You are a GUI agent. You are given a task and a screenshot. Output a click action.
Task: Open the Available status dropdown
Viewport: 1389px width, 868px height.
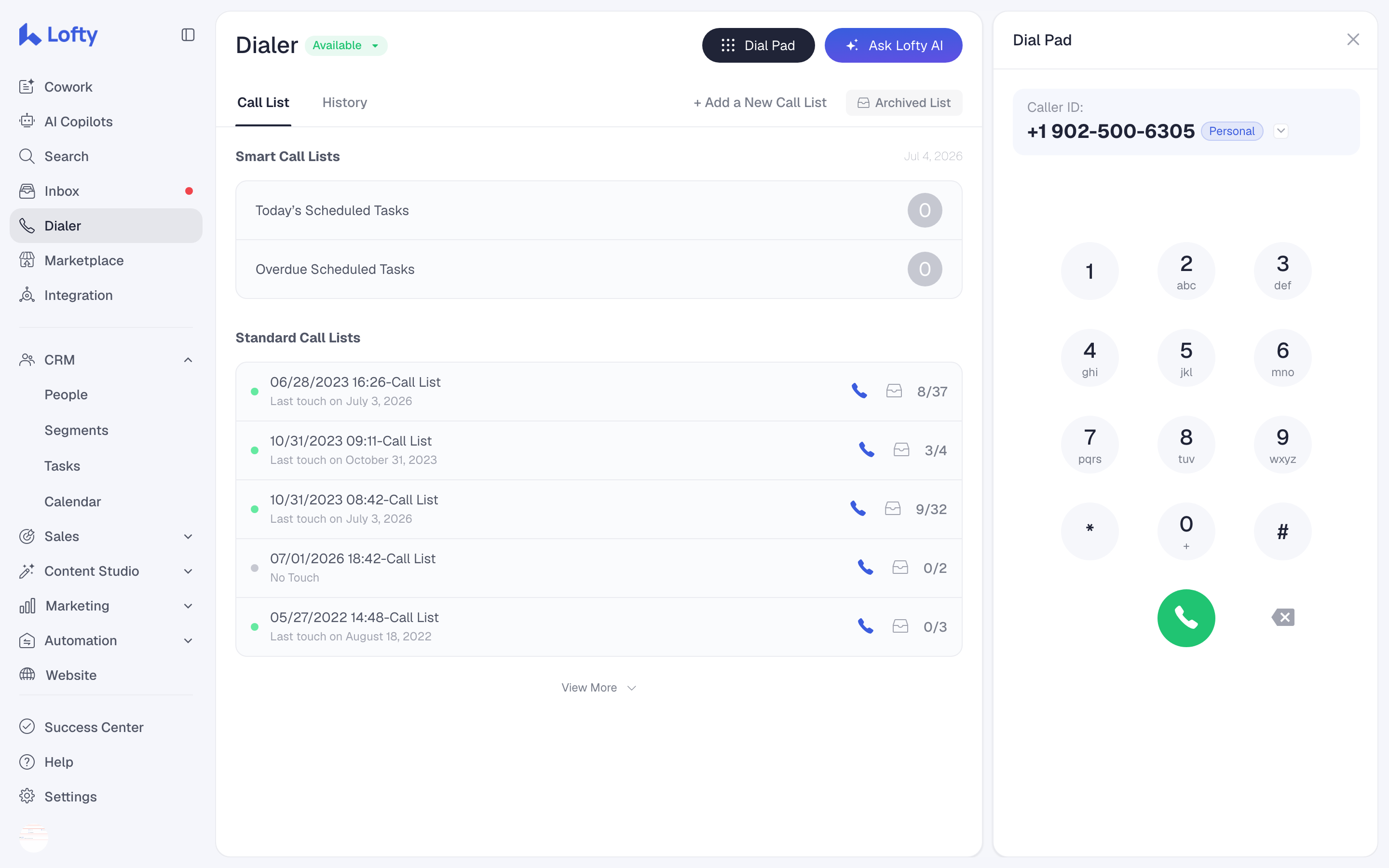tap(346, 45)
